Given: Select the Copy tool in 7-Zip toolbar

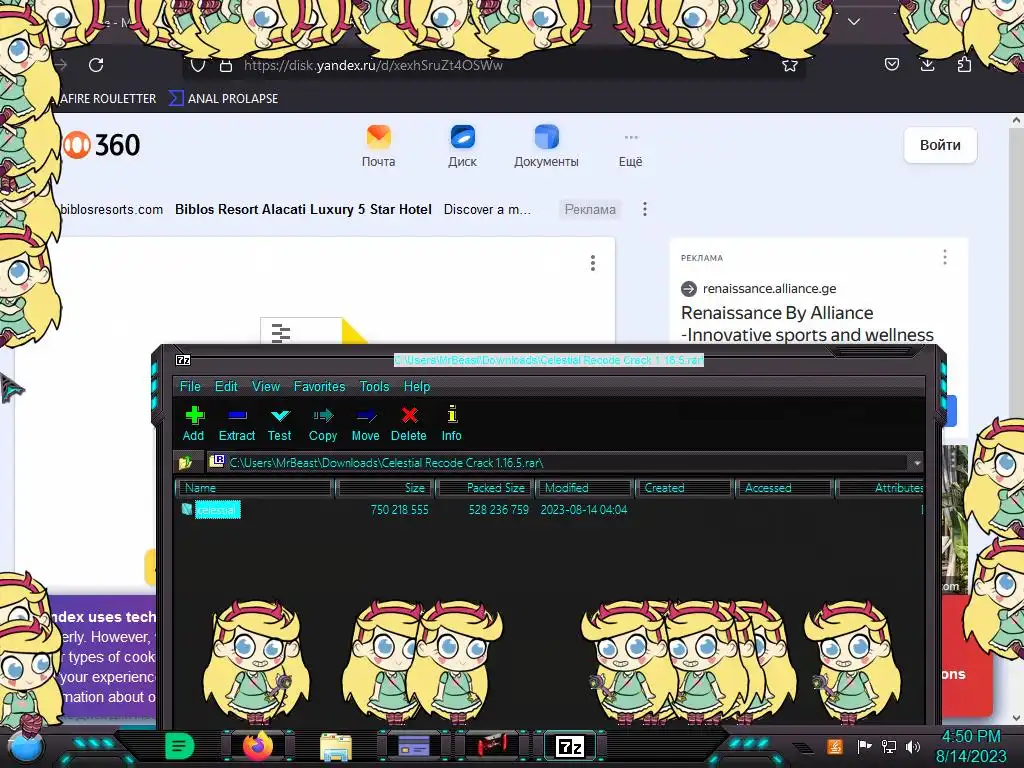Looking at the screenshot, I should 323,423.
